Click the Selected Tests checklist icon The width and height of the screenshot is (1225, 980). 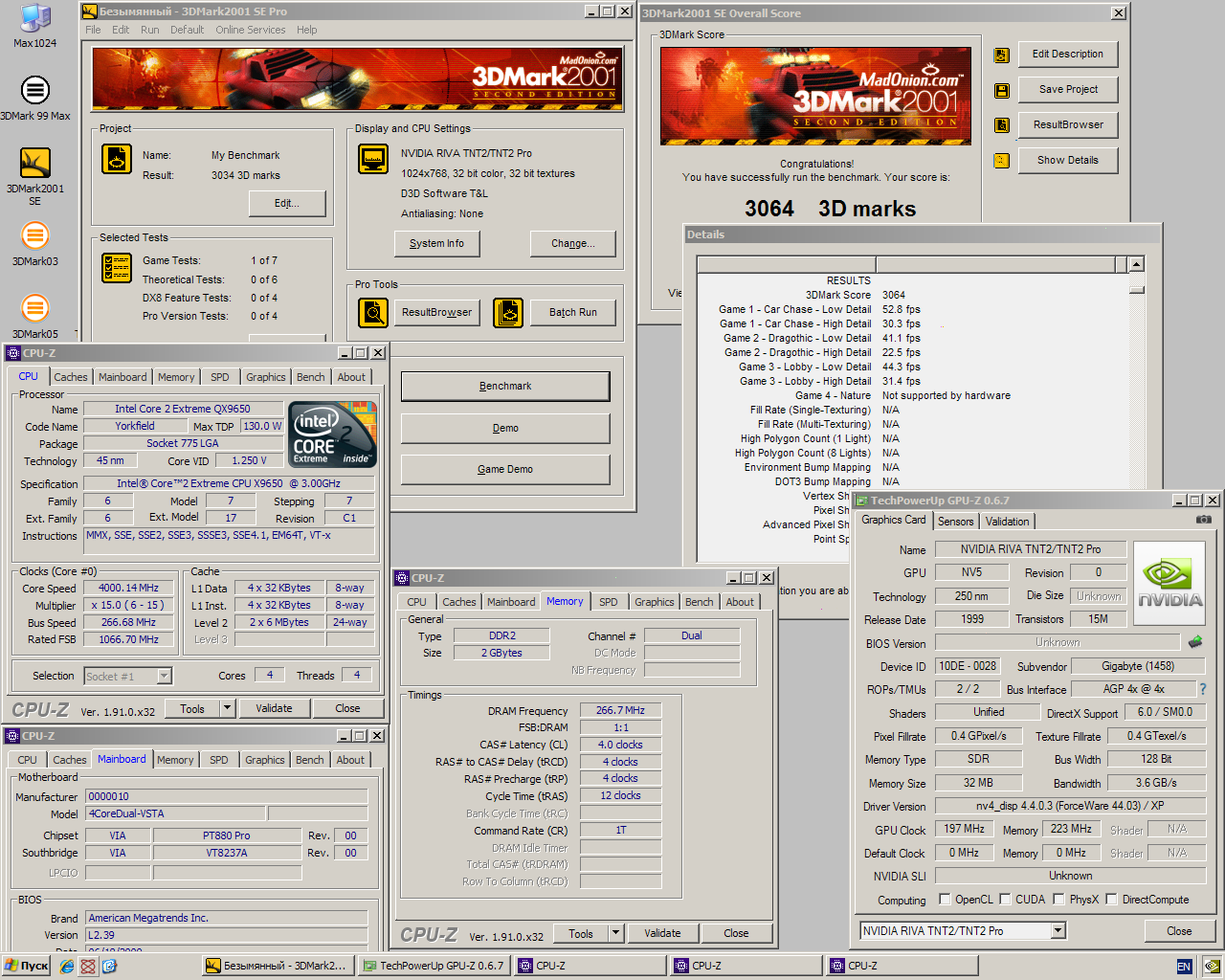pos(117,268)
